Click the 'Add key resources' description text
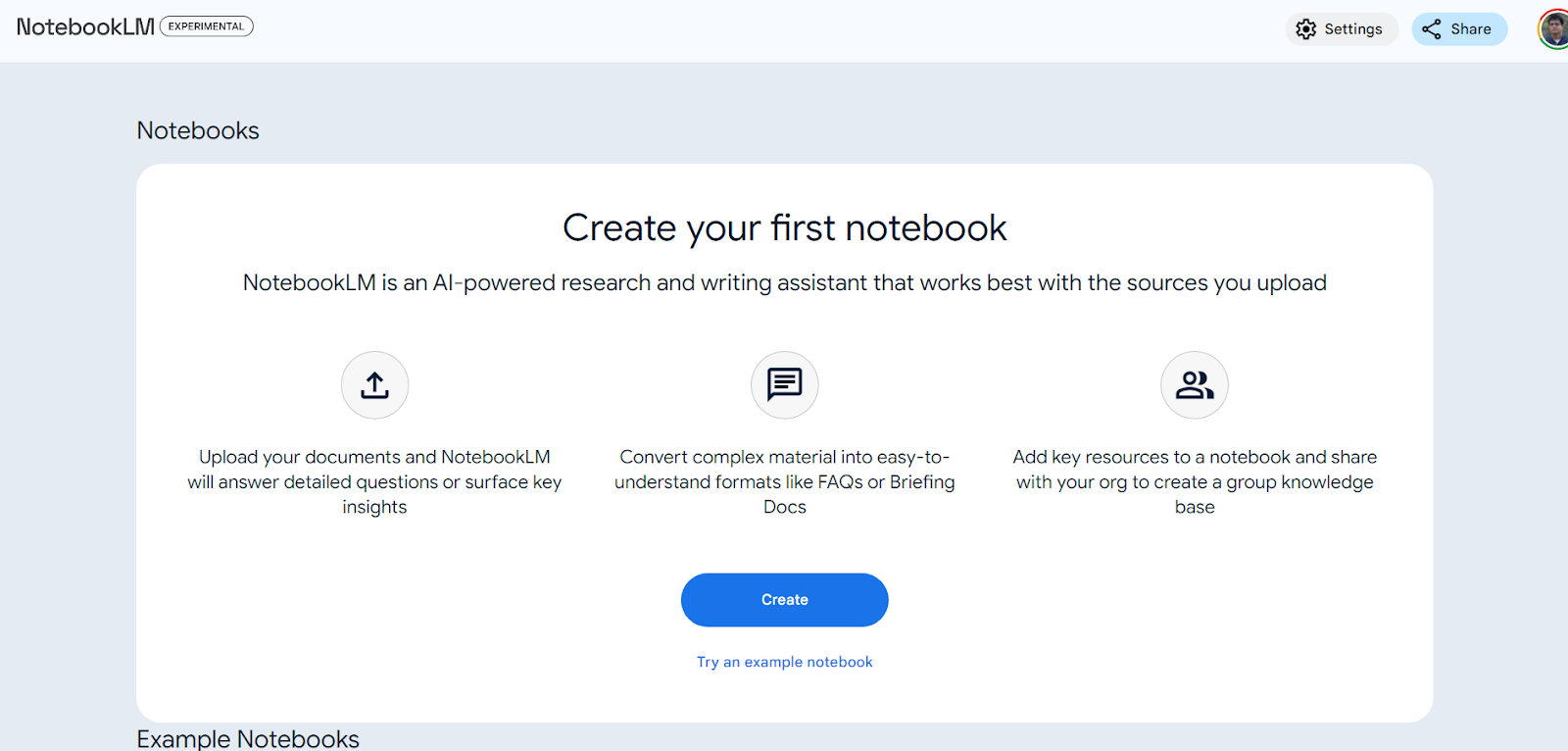Screen dimensions: 1568x751 point(1195,481)
